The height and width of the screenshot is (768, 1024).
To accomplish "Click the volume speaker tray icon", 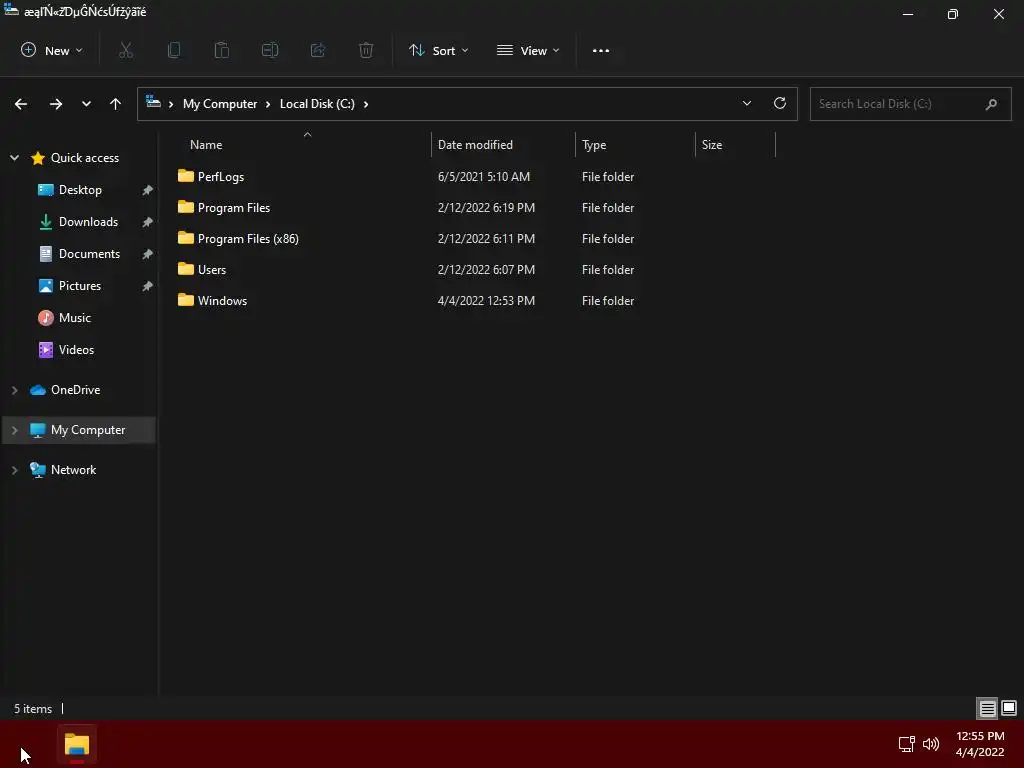I will pos(931,744).
